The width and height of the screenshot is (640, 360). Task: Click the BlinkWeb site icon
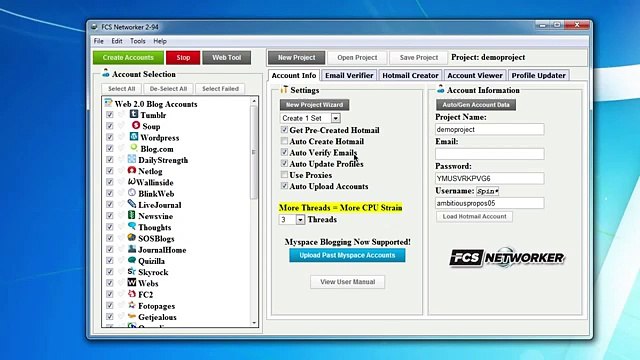pos(132,193)
